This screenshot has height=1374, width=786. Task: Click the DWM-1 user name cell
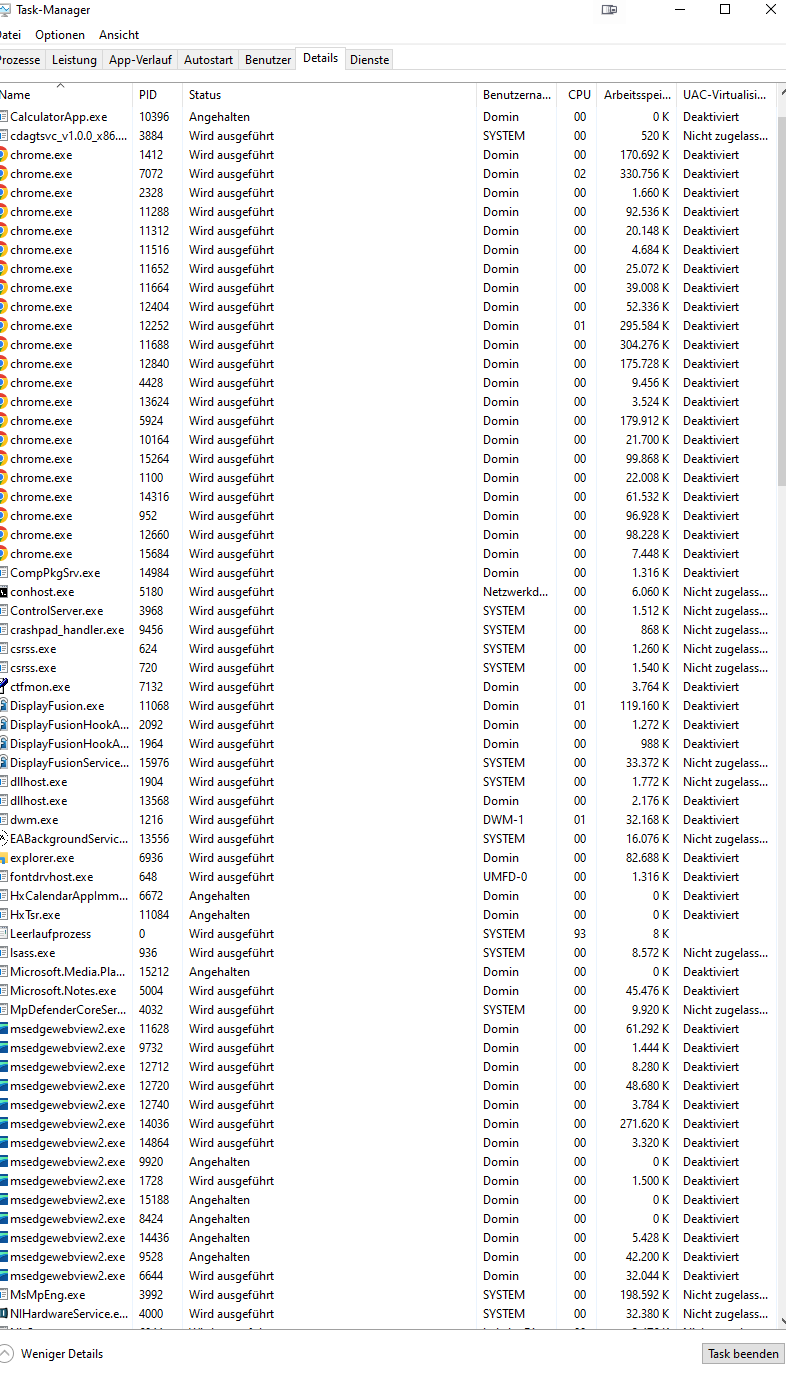503,820
